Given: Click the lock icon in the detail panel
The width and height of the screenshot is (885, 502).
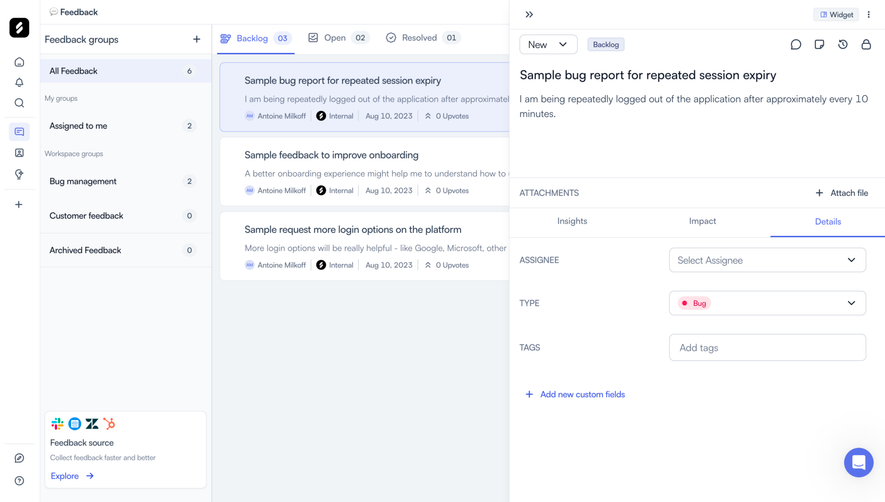Looking at the screenshot, I should tap(866, 45).
